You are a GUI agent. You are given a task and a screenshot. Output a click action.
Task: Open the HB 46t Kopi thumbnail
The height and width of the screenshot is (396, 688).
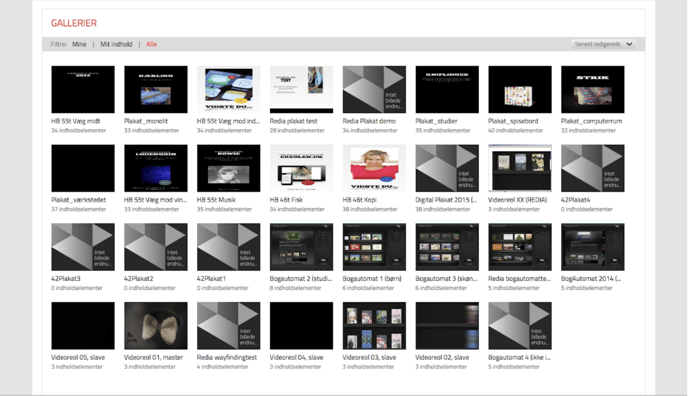[374, 168]
